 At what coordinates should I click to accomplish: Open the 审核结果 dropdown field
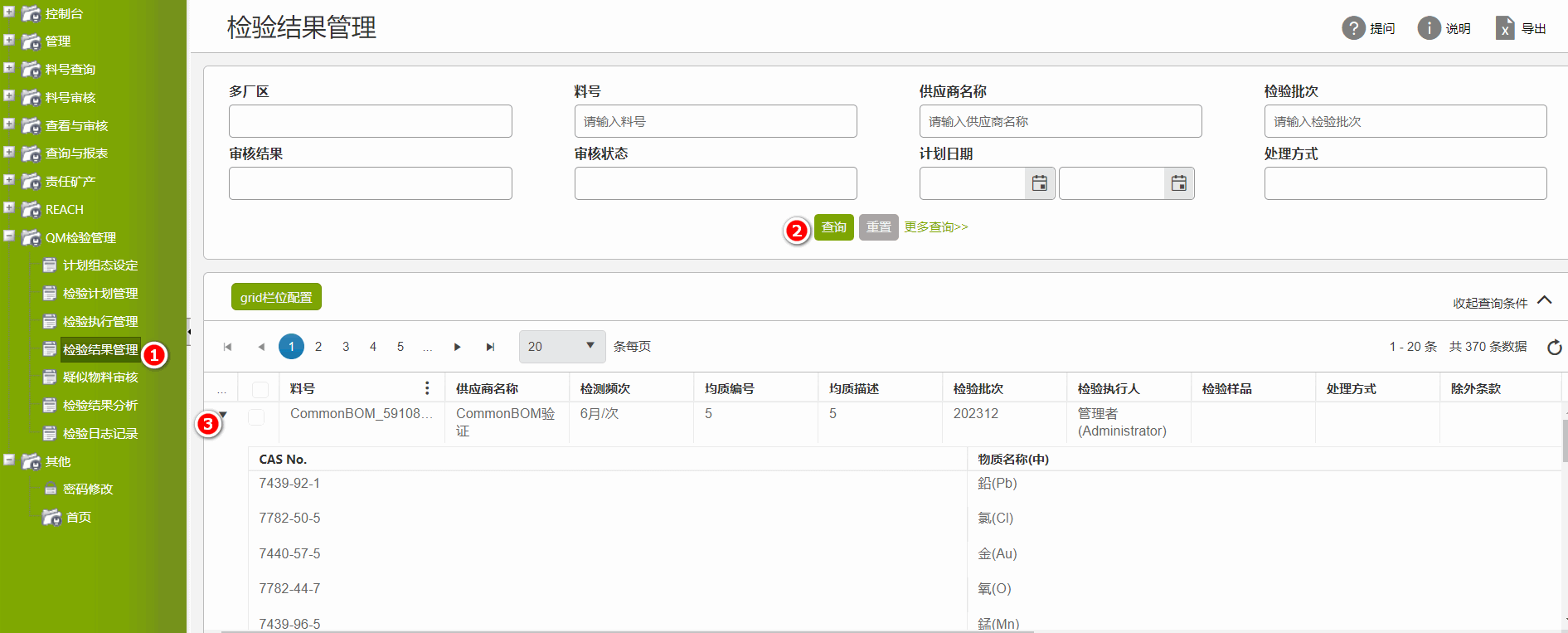tap(371, 183)
